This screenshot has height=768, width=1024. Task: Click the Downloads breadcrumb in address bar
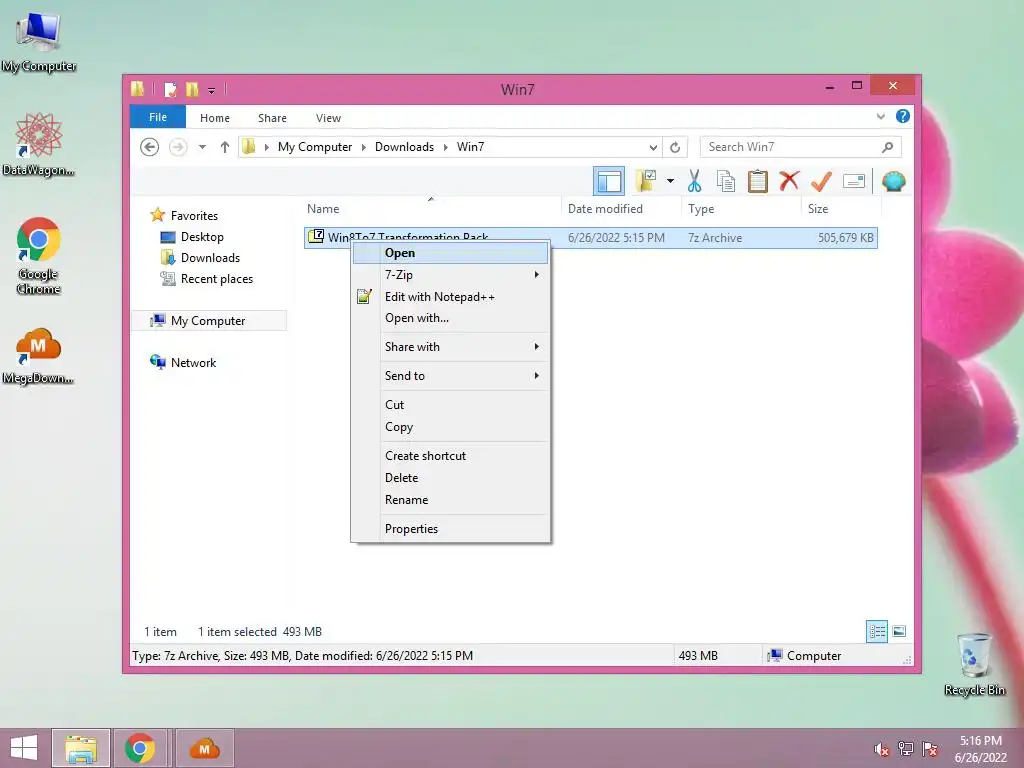[404, 147]
